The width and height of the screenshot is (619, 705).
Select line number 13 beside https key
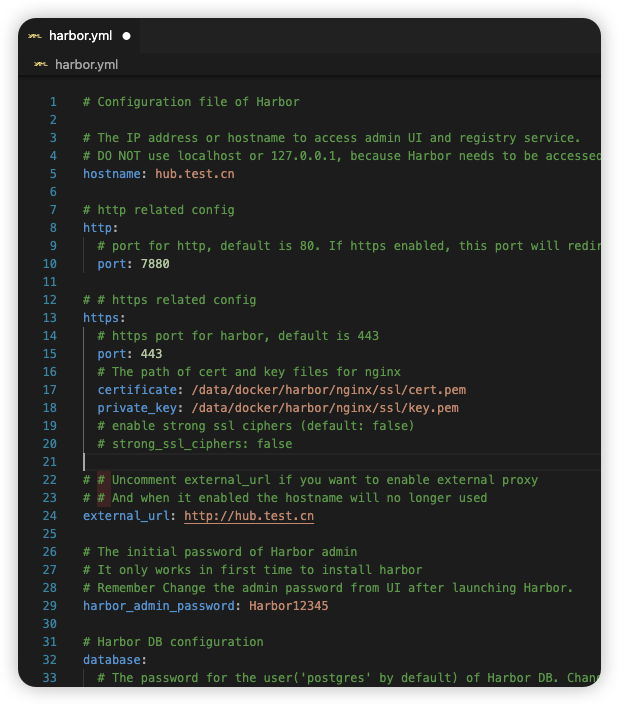[x=51, y=318]
